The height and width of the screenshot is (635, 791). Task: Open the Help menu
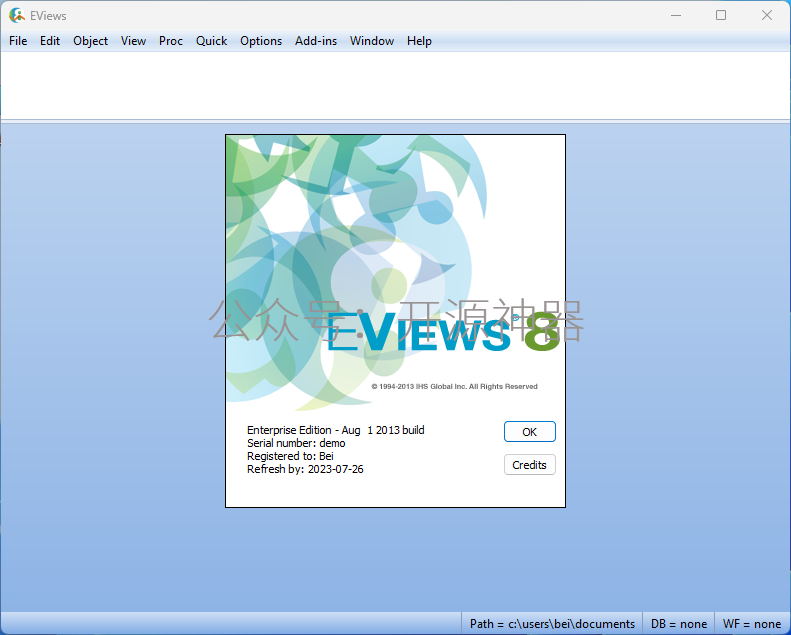point(419,41)
